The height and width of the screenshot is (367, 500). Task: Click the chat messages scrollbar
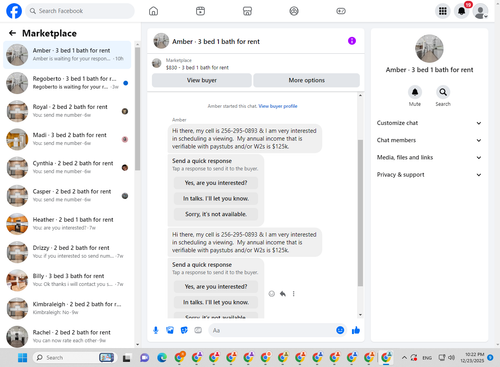(x=360, y=213)
